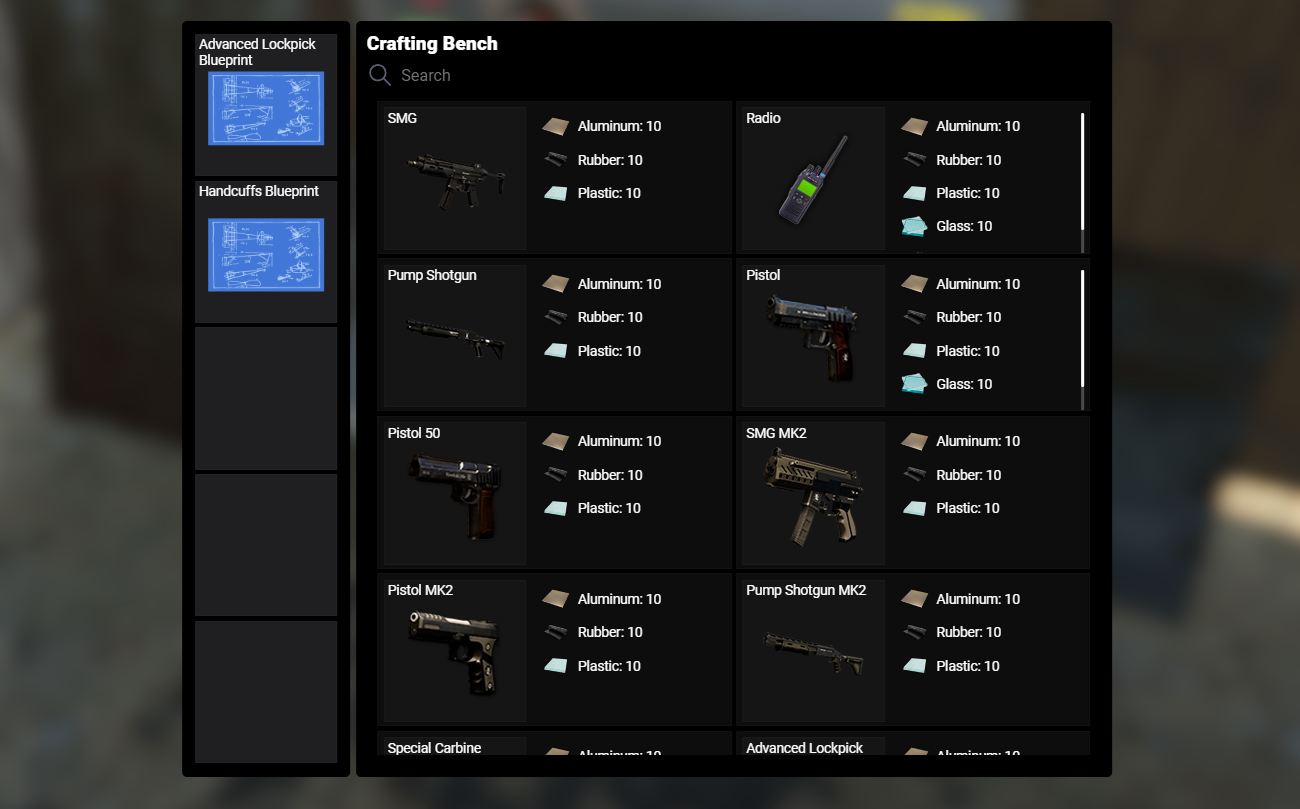Click the Glass icon in Radio recipe

click(x=914, y=226)
